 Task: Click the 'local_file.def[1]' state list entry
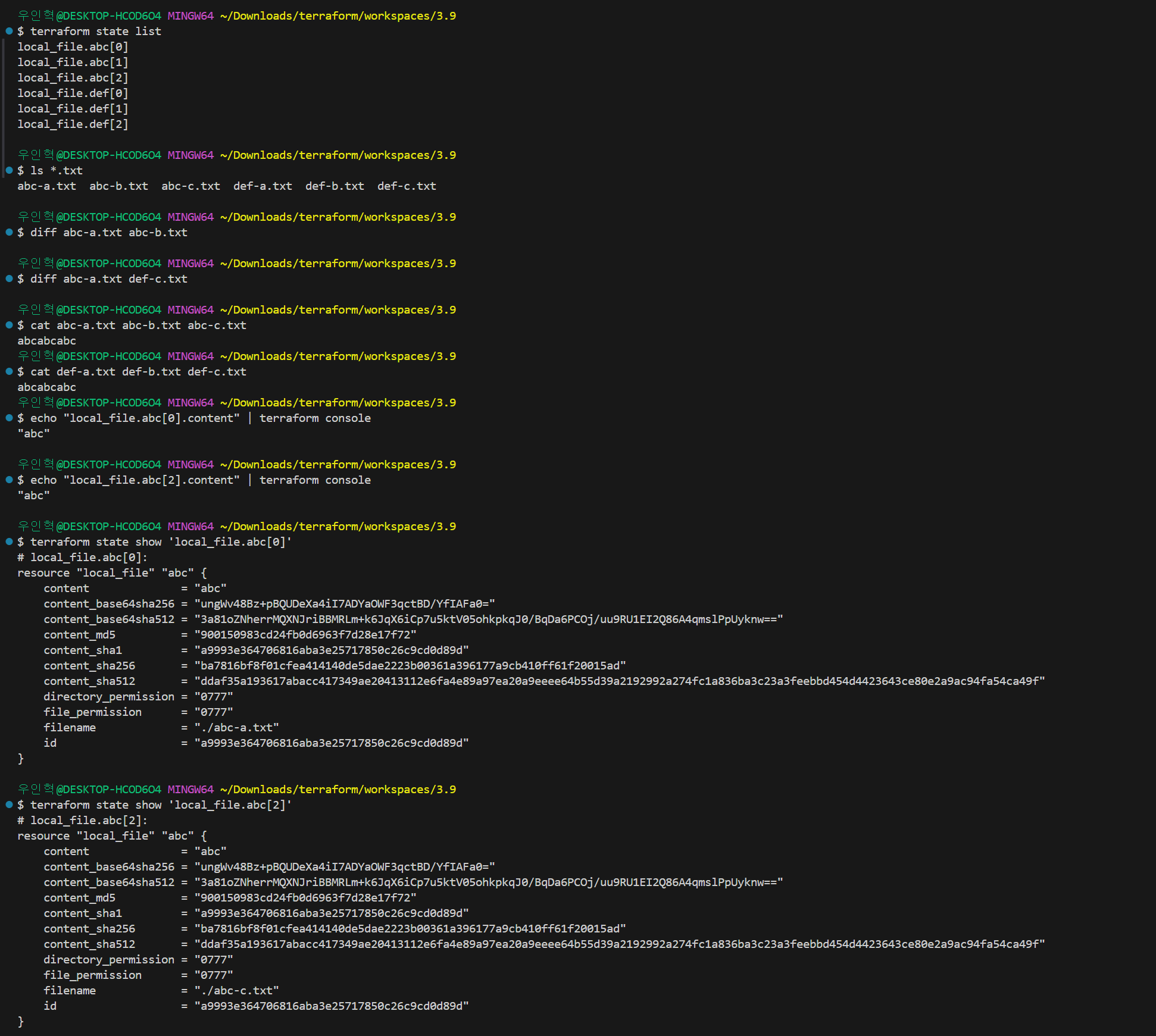pos(73,108)
